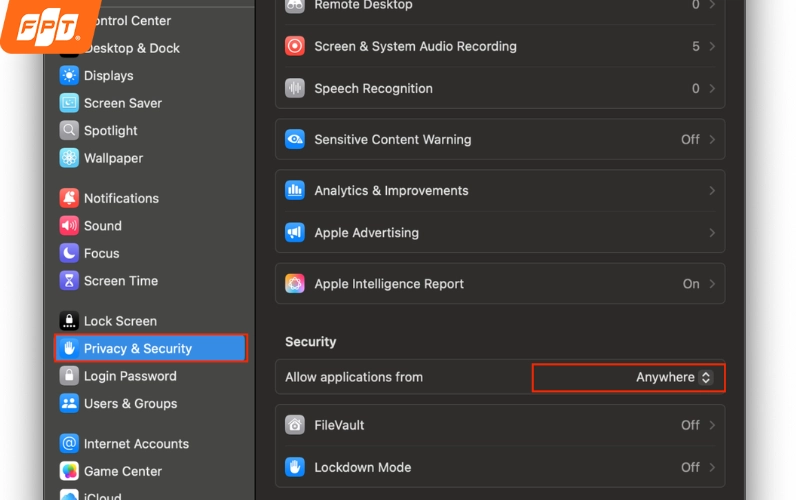Viewport: 800px width, 500px height.
Task: Open Login Password settings label
Action: point(130,377)
